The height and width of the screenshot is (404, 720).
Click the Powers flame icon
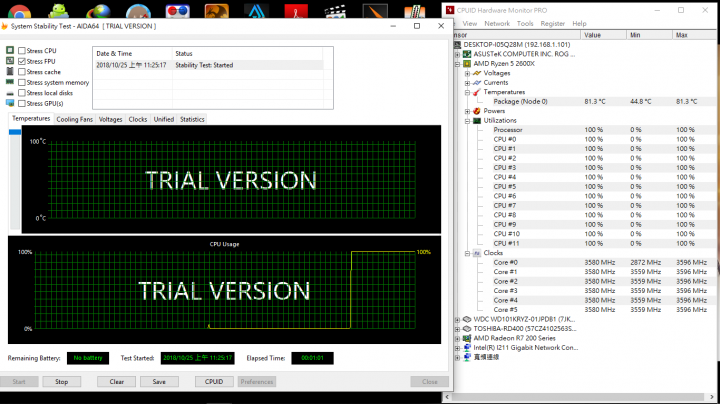[477, 111]
